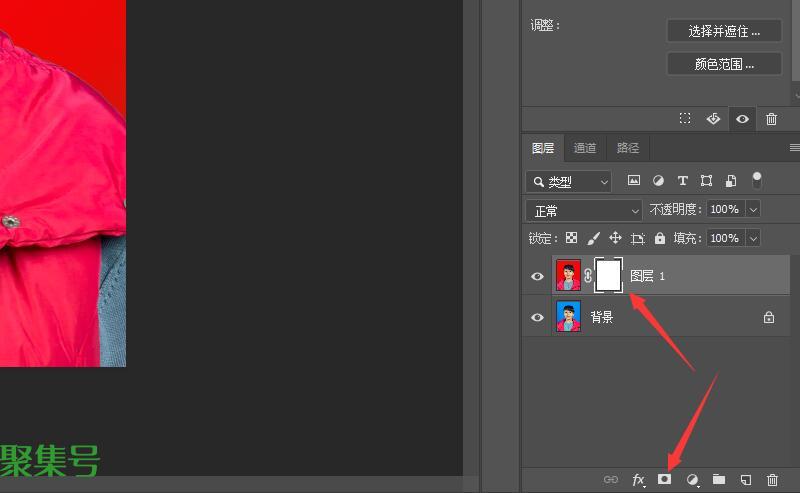Select the white layer mask thumbnail
Image resolution: width=800 pixels, height=493 pixels.
608,276
